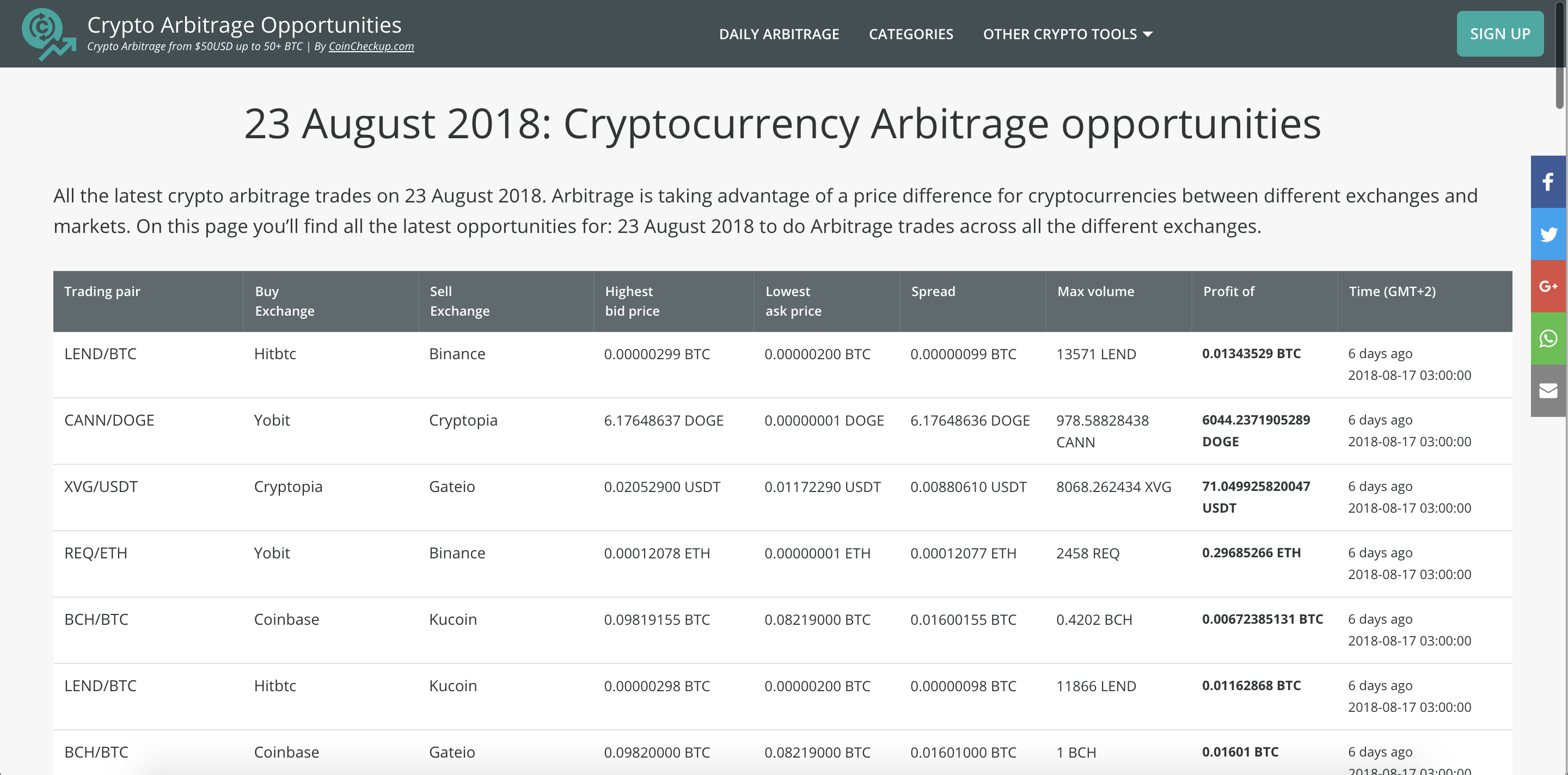This screenshot has height=775, width=1568.
Task: Click the Crypto Arbitrage Opportunities logo icon
Action: tap(47, 34)
